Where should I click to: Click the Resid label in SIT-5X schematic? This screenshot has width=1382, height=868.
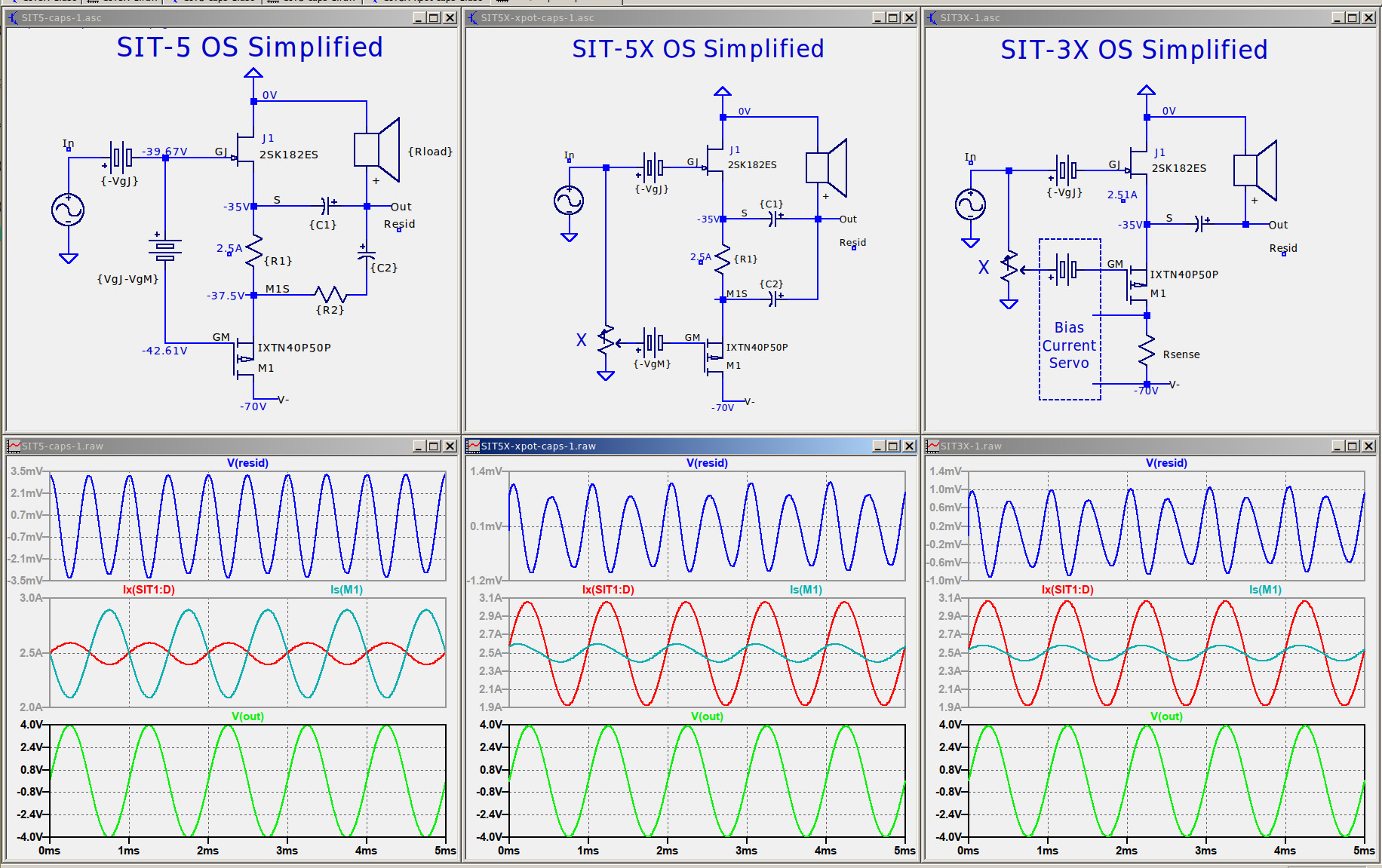click(x=852, y=243)
